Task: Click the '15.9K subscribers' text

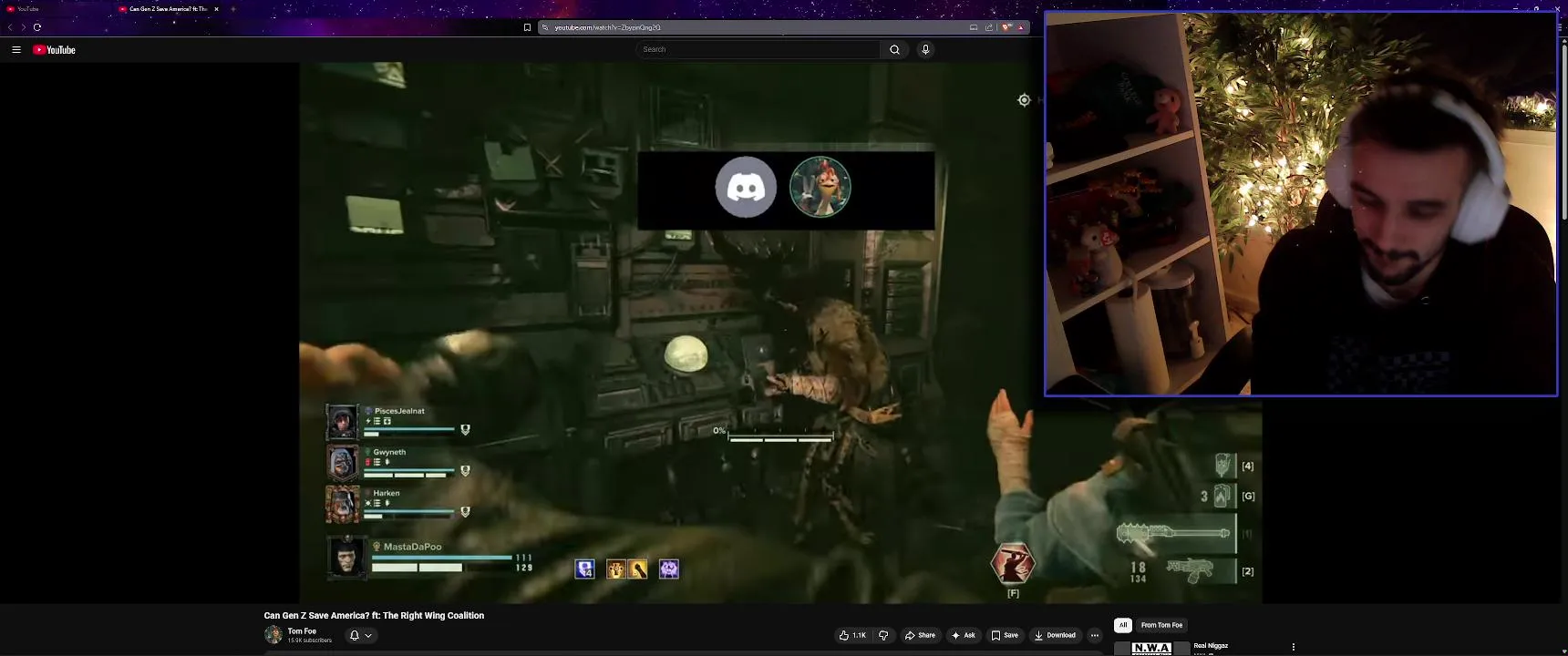Action: (x=310, y=641)
